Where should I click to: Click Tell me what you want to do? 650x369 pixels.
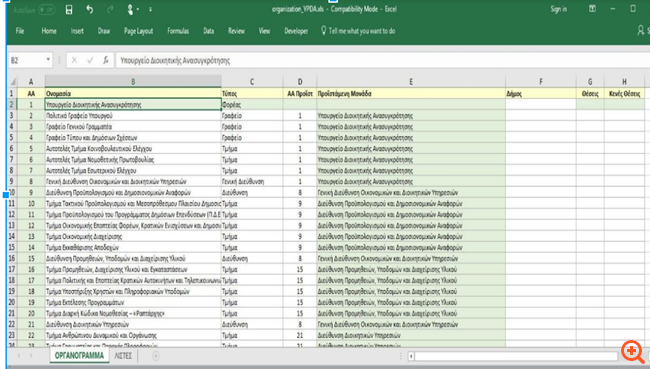pos(361,31)
